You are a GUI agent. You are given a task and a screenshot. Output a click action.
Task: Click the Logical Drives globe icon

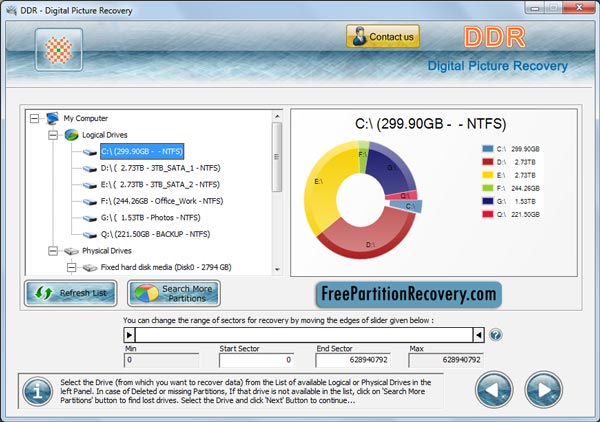[x=72, y=135]
